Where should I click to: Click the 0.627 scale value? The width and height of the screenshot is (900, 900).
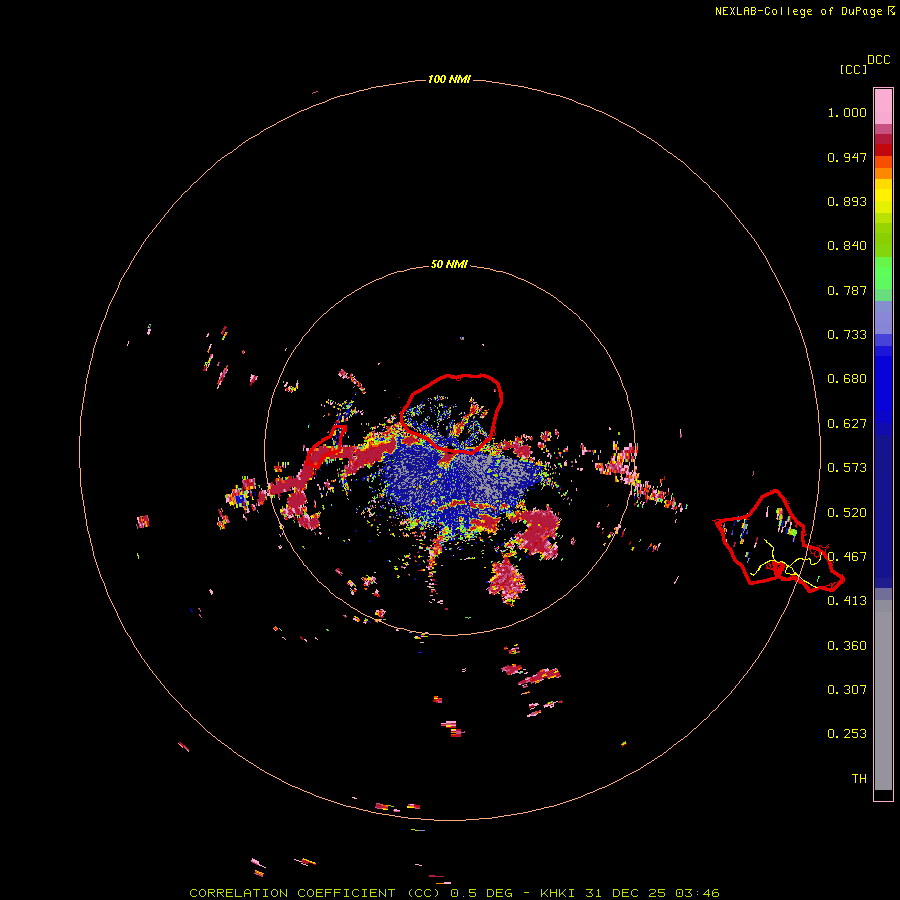click(x=847, y=424)
